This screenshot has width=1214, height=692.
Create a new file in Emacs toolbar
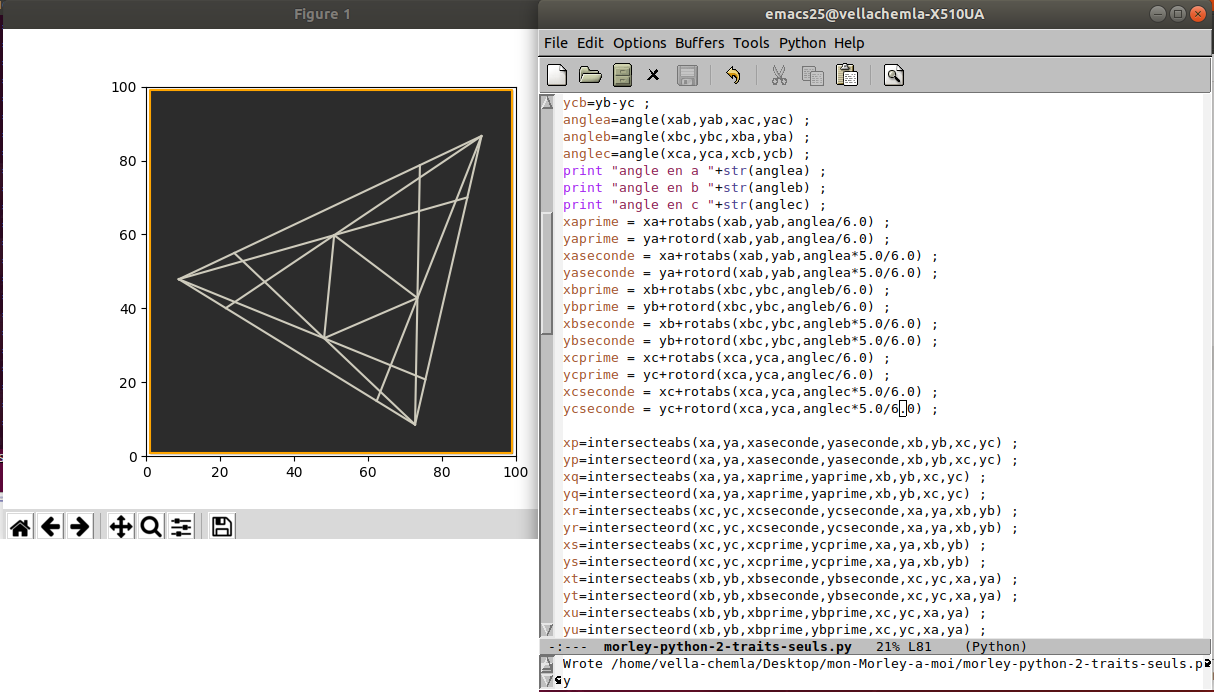[x=558, y=75]
